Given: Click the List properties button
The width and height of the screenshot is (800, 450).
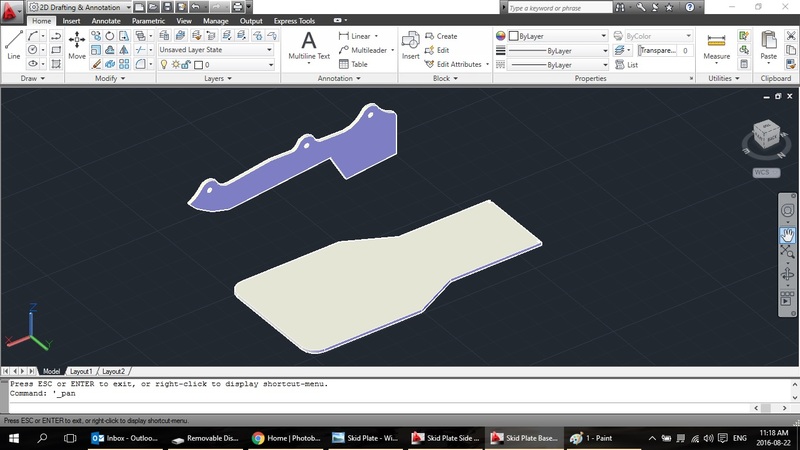Looking at the screenshot, I should 627,65.
